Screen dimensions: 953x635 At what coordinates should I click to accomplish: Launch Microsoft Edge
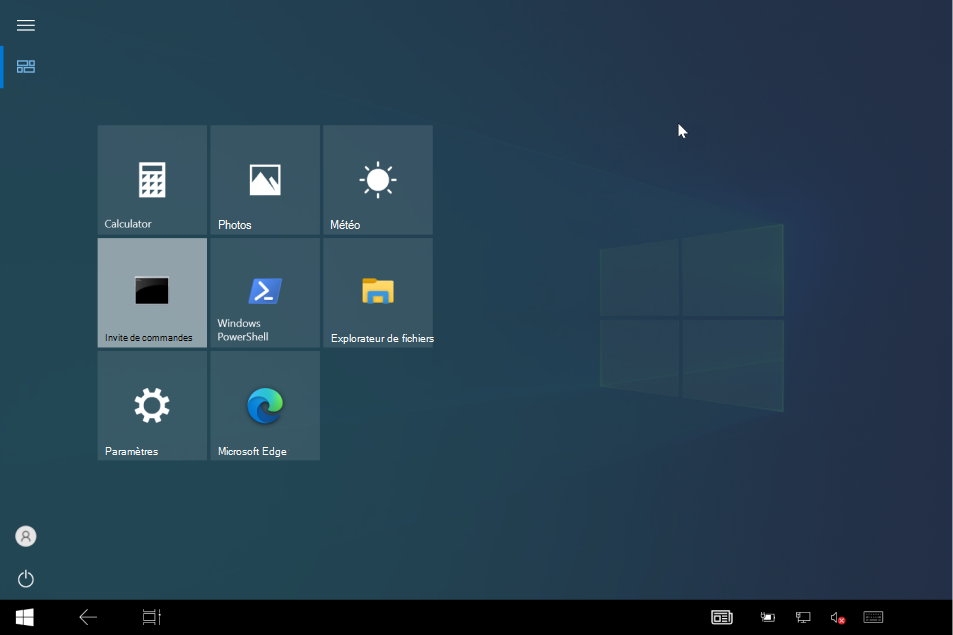click(x=264, y=405)
